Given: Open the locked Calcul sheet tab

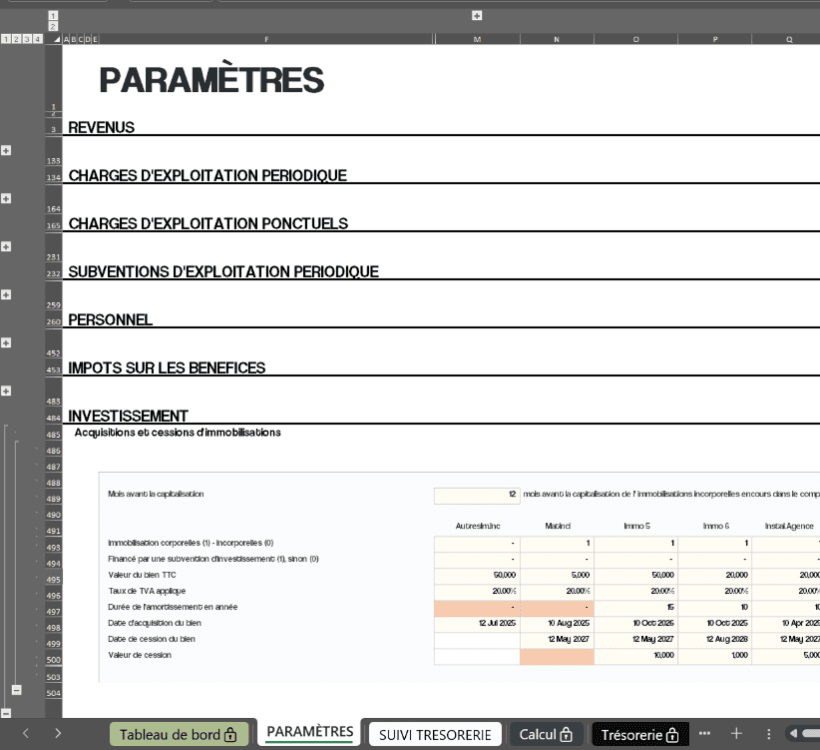Looking at the screenshot, I should coord(545,734).
